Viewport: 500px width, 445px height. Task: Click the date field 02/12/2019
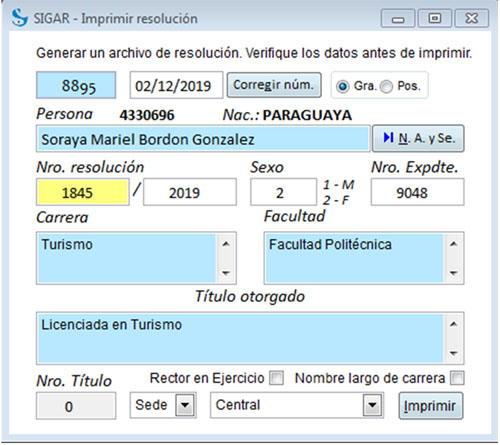pyautogui.click(x=176, y=85)
